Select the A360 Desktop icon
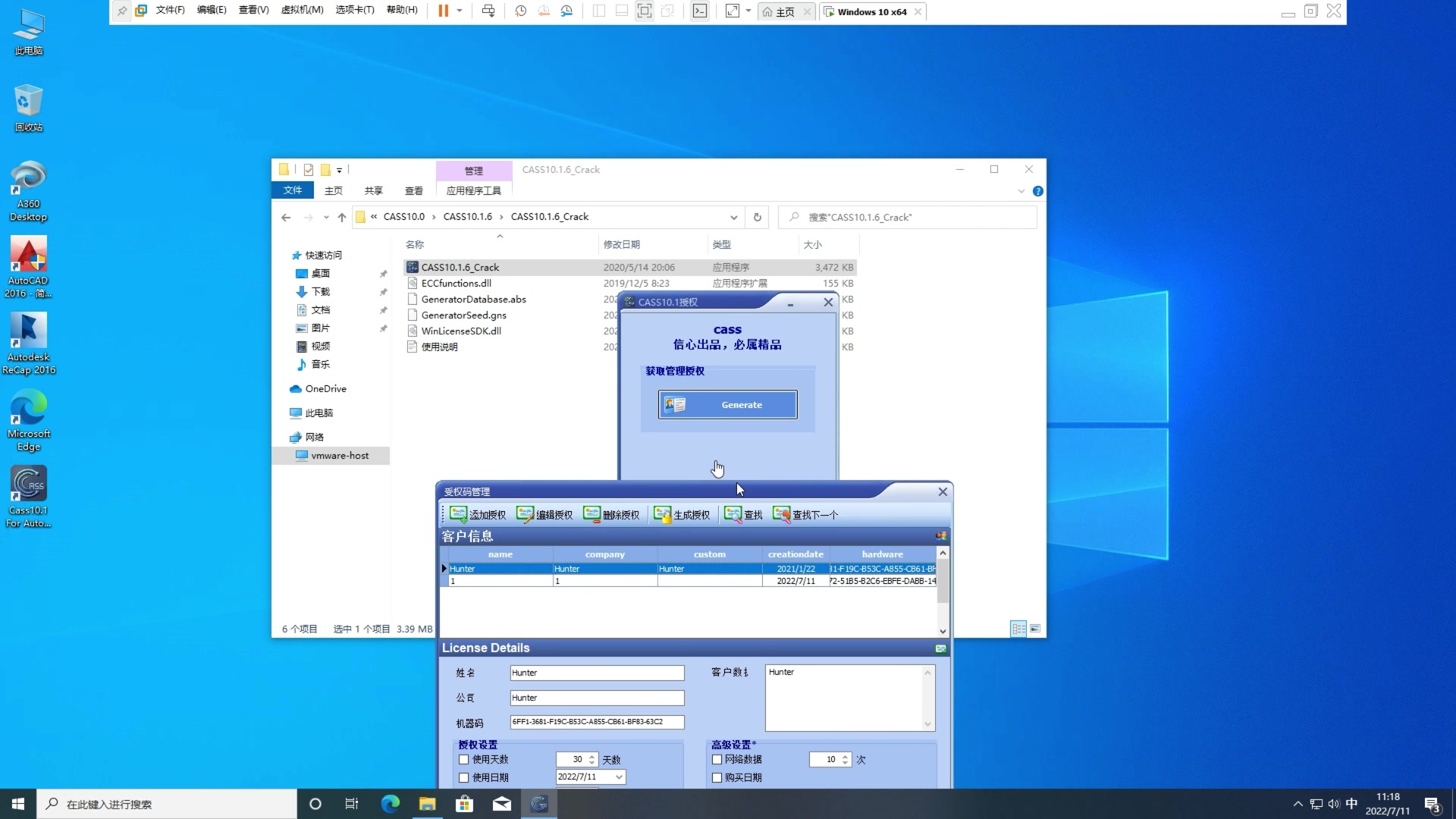This screenshot has width=1456, height=819. point(29,190)
